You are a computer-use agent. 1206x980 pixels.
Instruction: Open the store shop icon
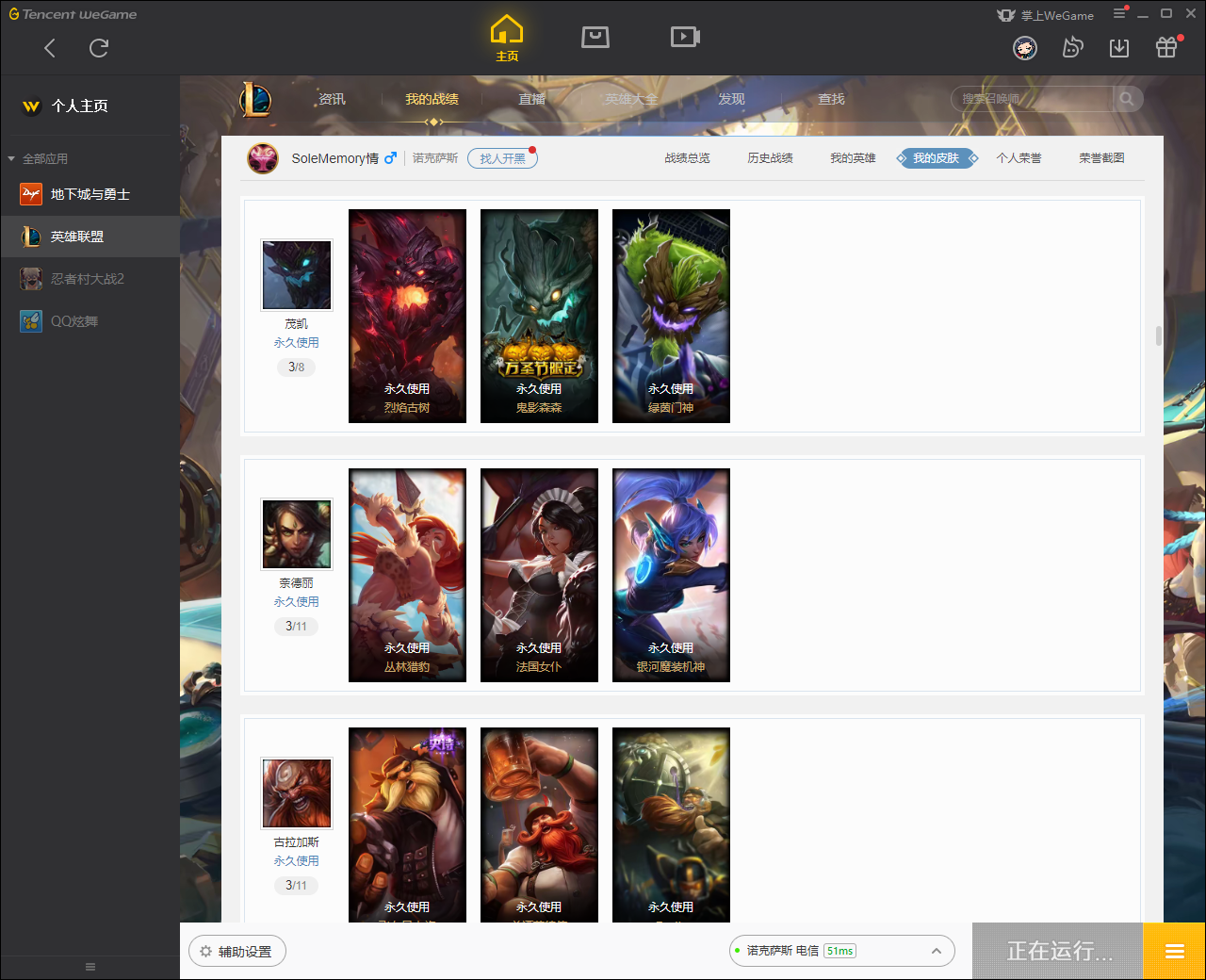coord(595,37)
